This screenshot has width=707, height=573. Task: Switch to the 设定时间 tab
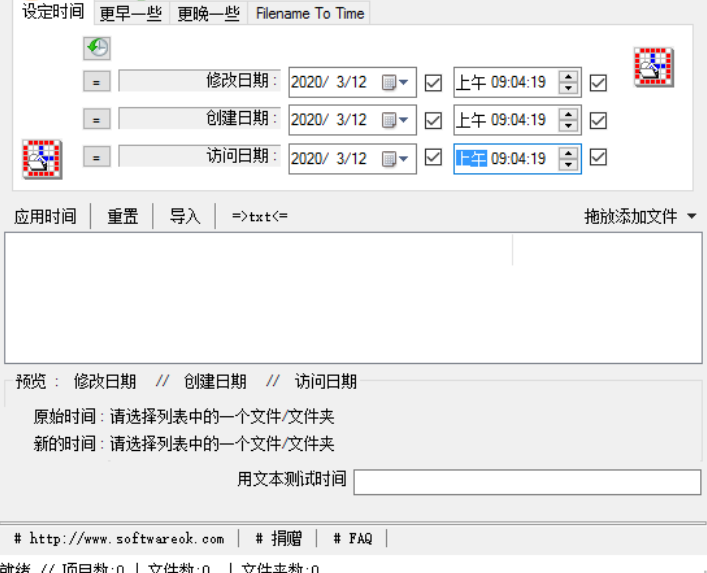point(53,11)
